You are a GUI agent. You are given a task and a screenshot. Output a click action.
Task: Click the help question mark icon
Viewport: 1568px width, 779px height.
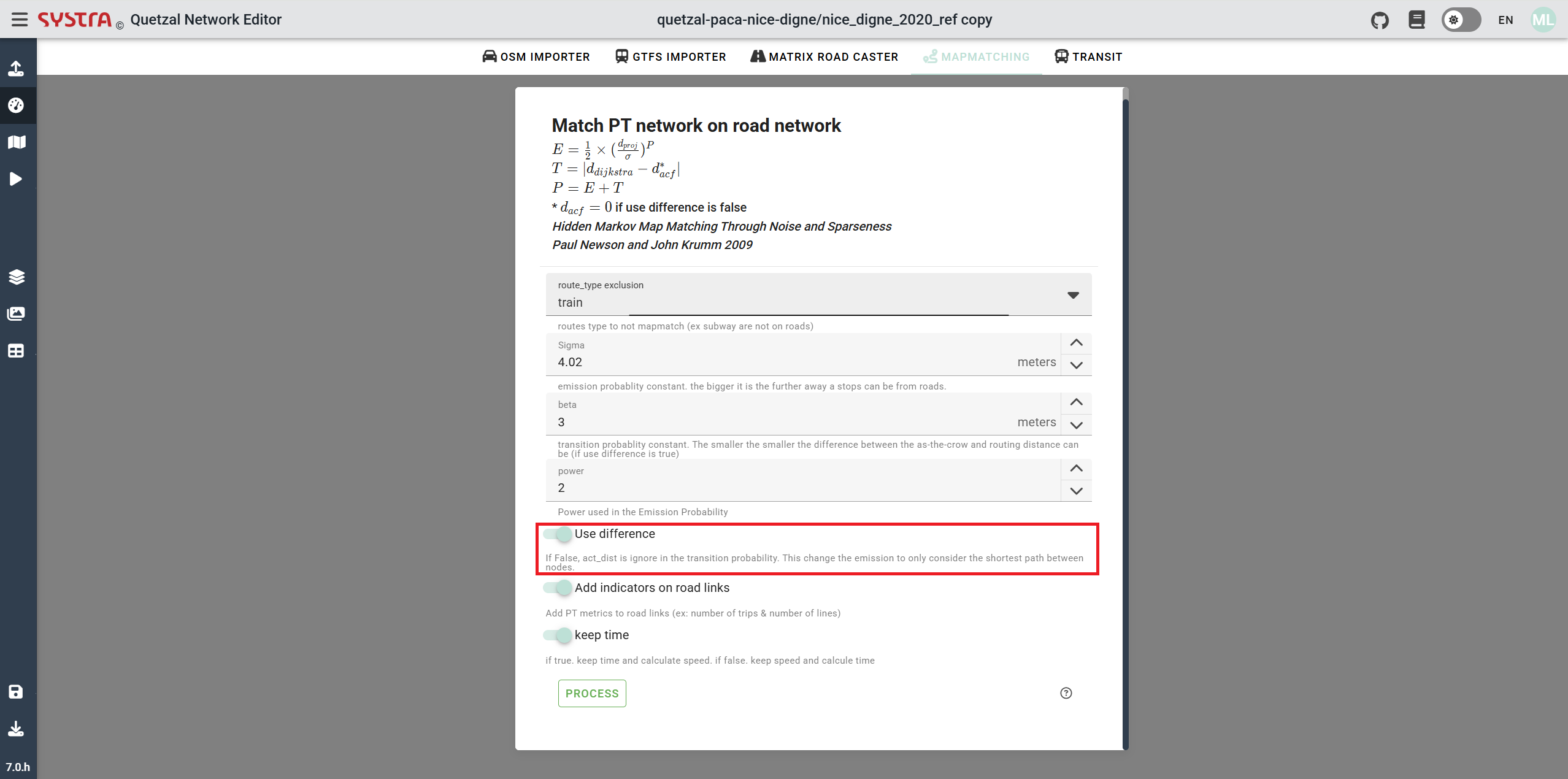click(1066, 693)
